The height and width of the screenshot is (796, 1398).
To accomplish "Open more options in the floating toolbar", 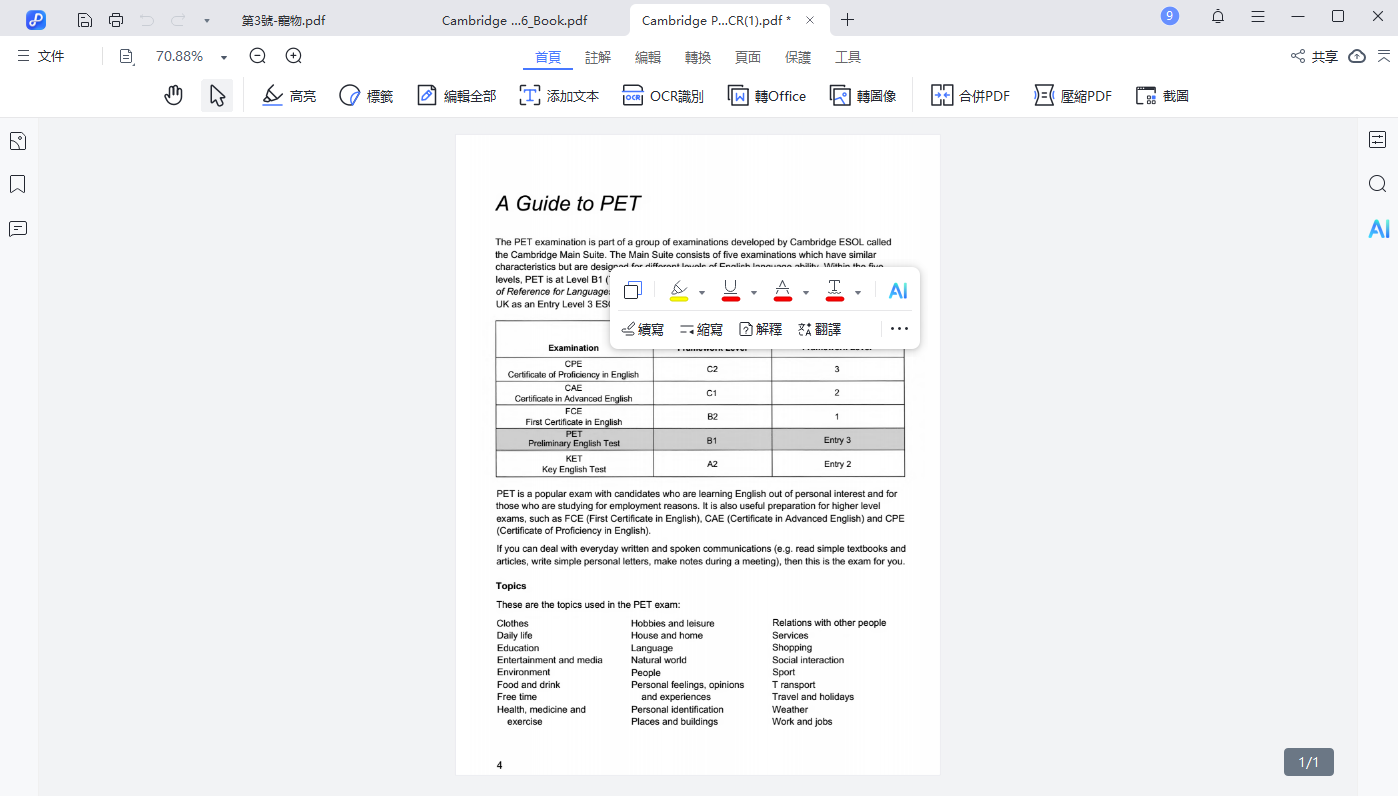I will [898, 328].
